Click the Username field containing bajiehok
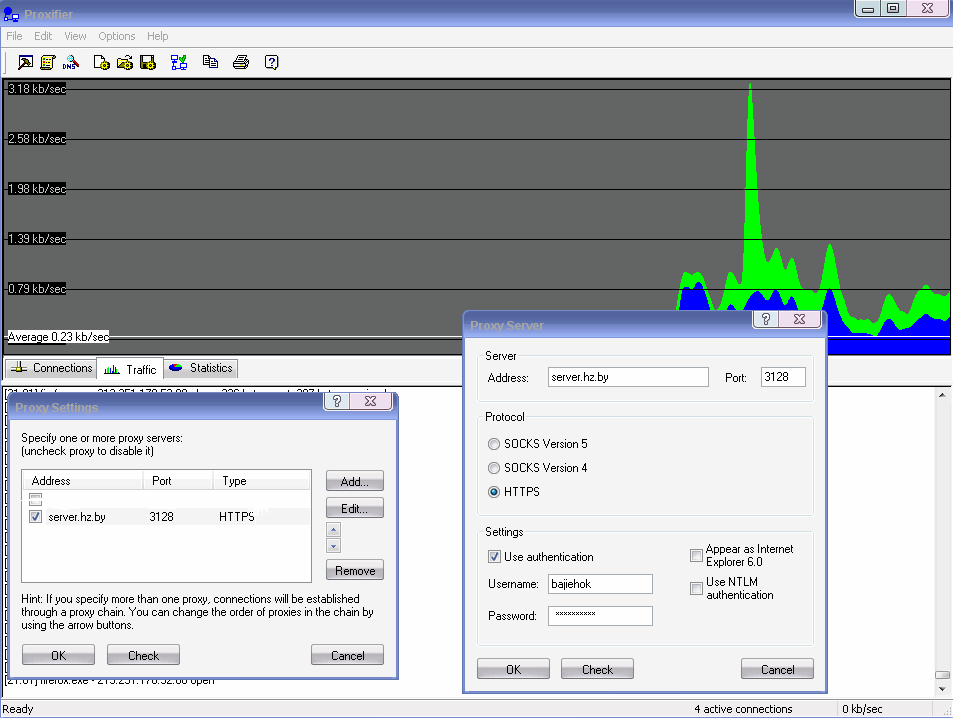Screen dimensions: 953x718 600,584
